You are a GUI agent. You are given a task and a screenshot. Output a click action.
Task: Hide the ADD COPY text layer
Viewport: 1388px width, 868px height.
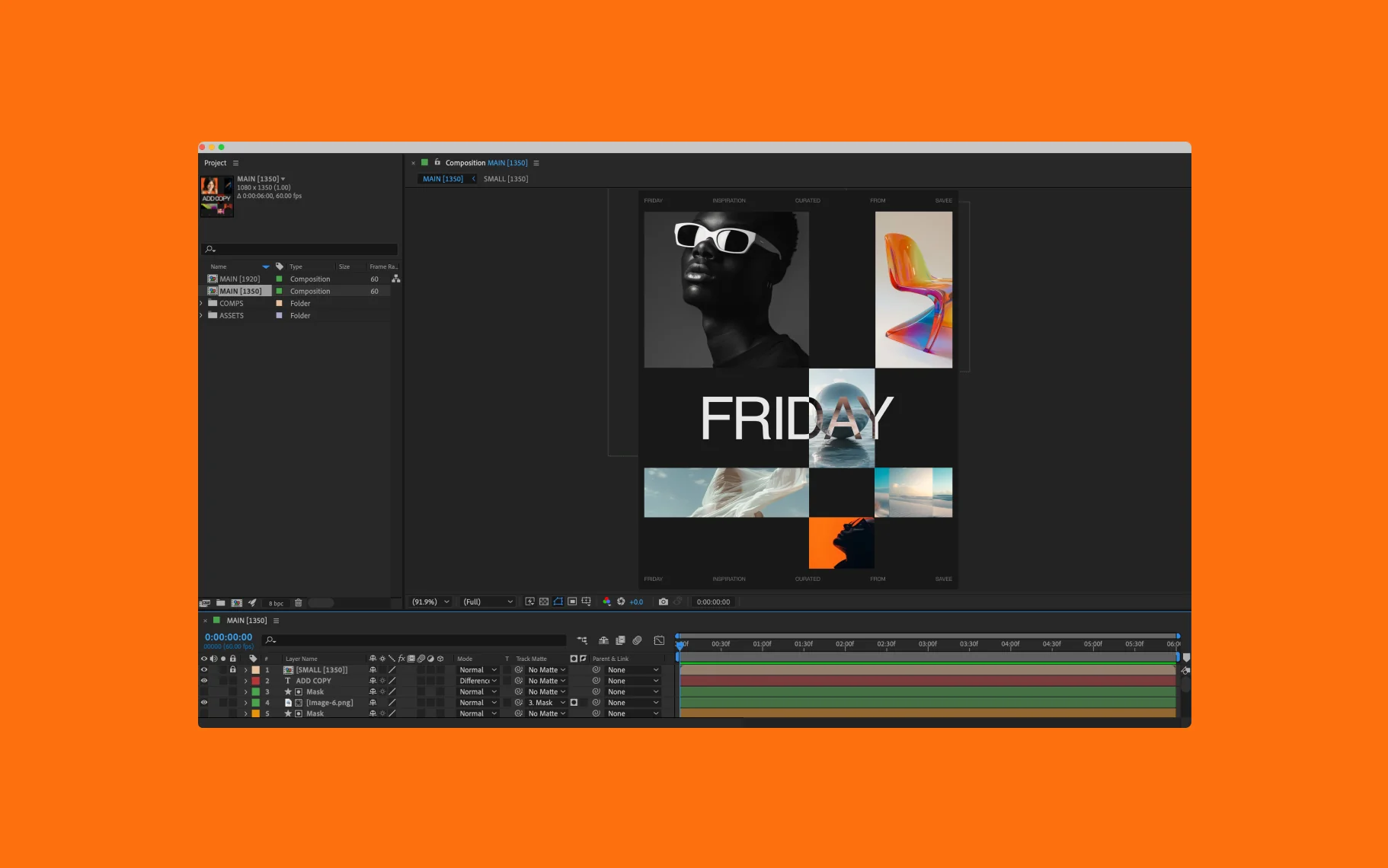(x=204, y=681)
